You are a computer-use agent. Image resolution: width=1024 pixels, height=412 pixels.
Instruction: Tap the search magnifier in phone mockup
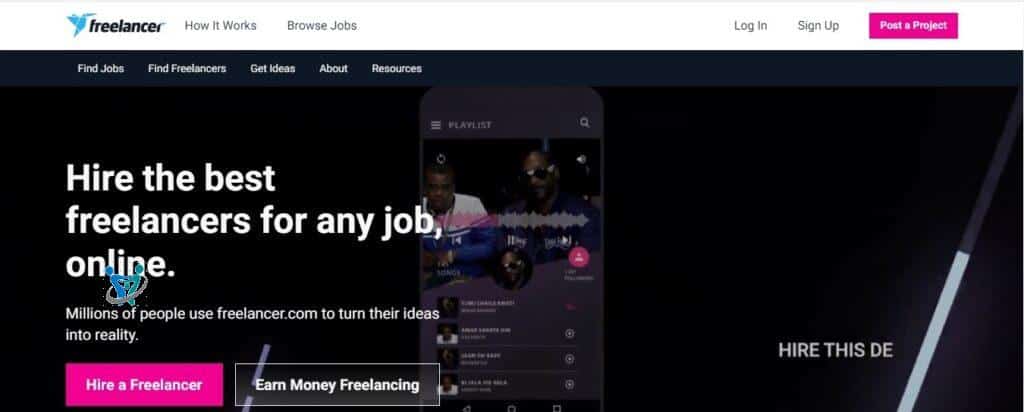click(x=584, y=123)
